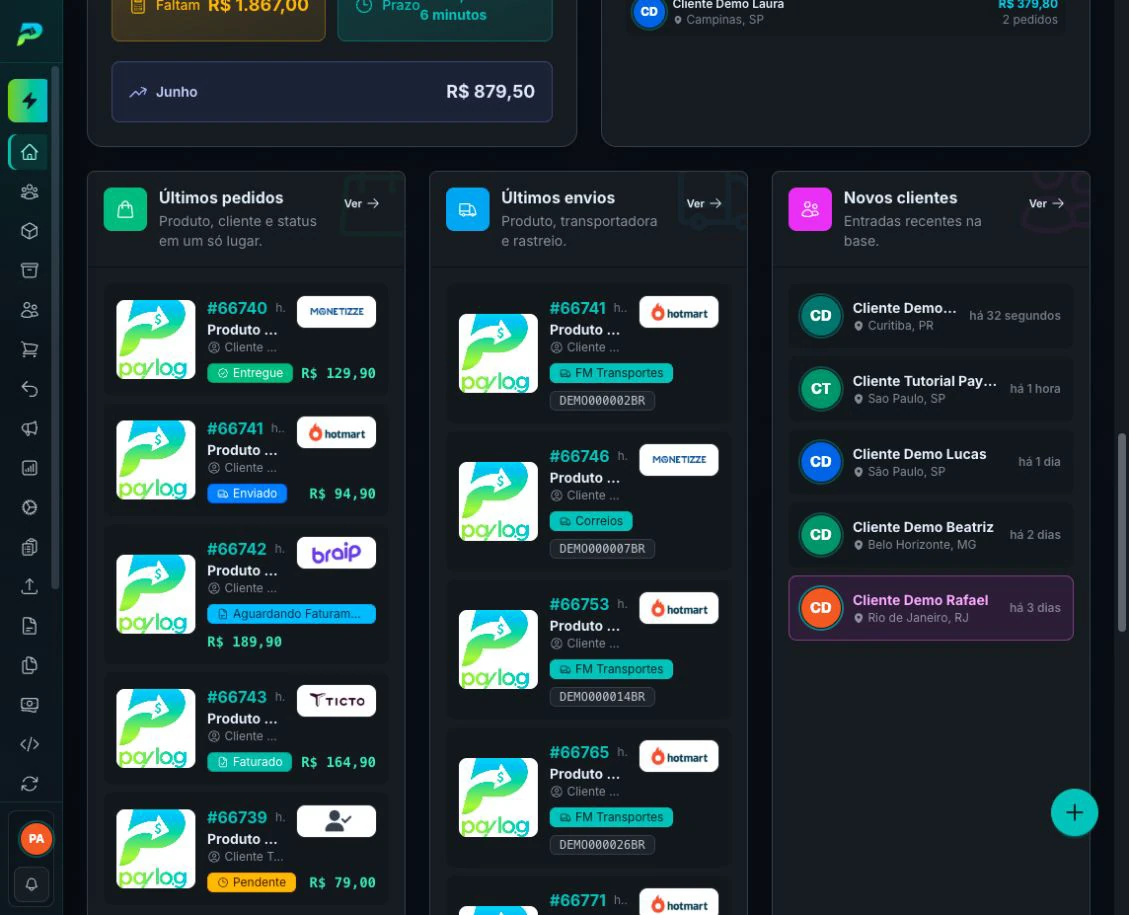Click the Correios carrier badge
The width and height of the screenshot is (1129, 915).
point(591,520)
